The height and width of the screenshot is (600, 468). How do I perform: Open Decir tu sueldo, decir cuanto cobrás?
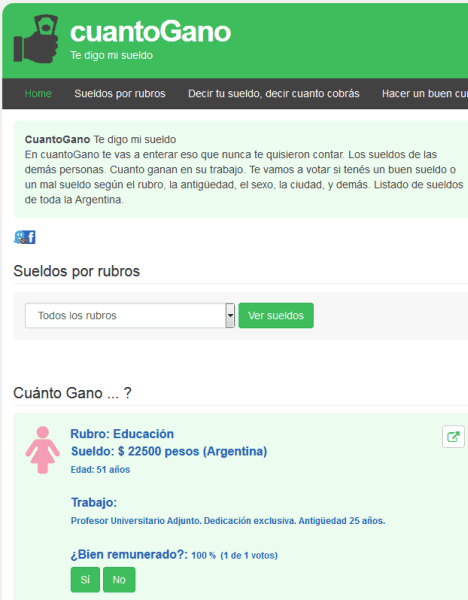click(274, 93)
